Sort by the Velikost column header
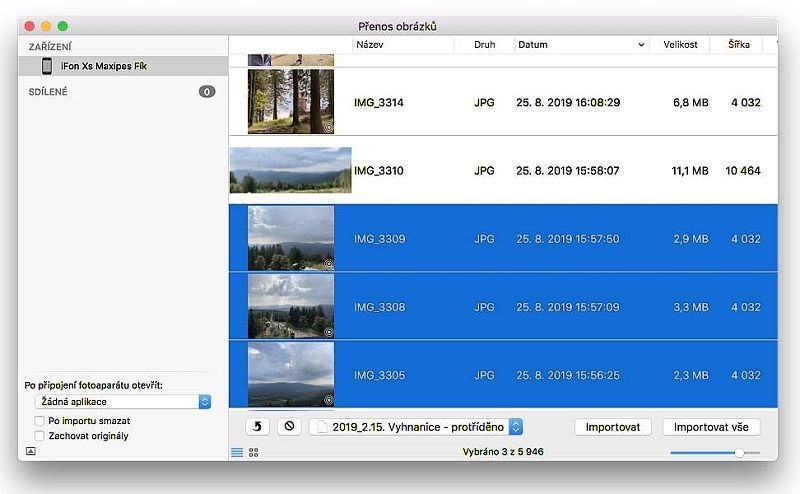This screenshot has height=494, width=800. pos(680,45)
